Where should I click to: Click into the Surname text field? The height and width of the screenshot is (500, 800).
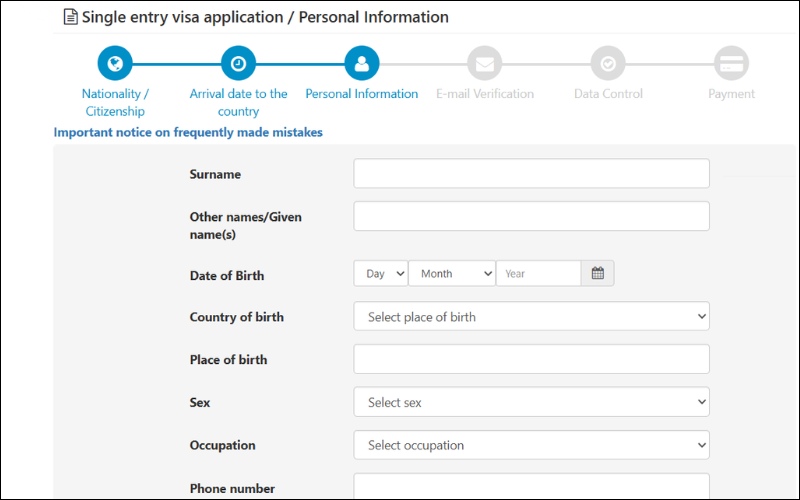pos(531,174)
